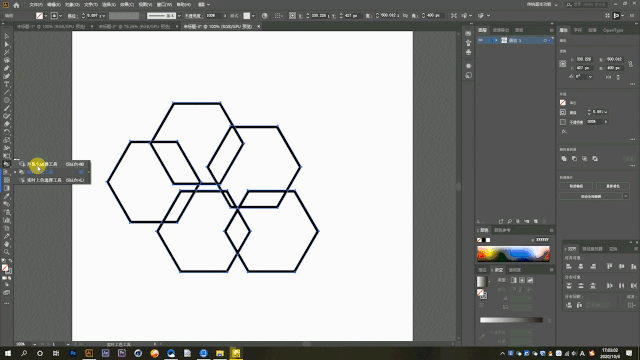Click vertical distribute top icon
The height and width of the screenshot is (360, 640).
click(x=569, y=286)
